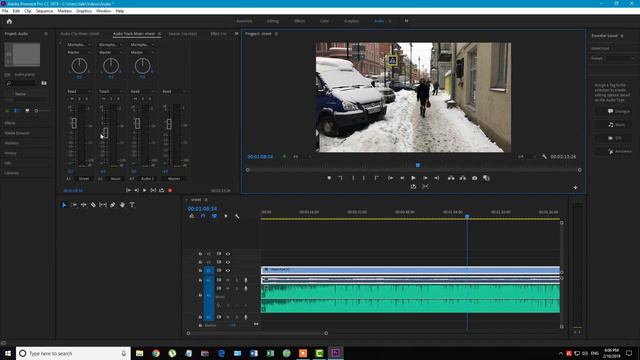Viewport: 640px width, 360px height.
Task: Toggle V2 track output eye
Action: pos(228,262)
